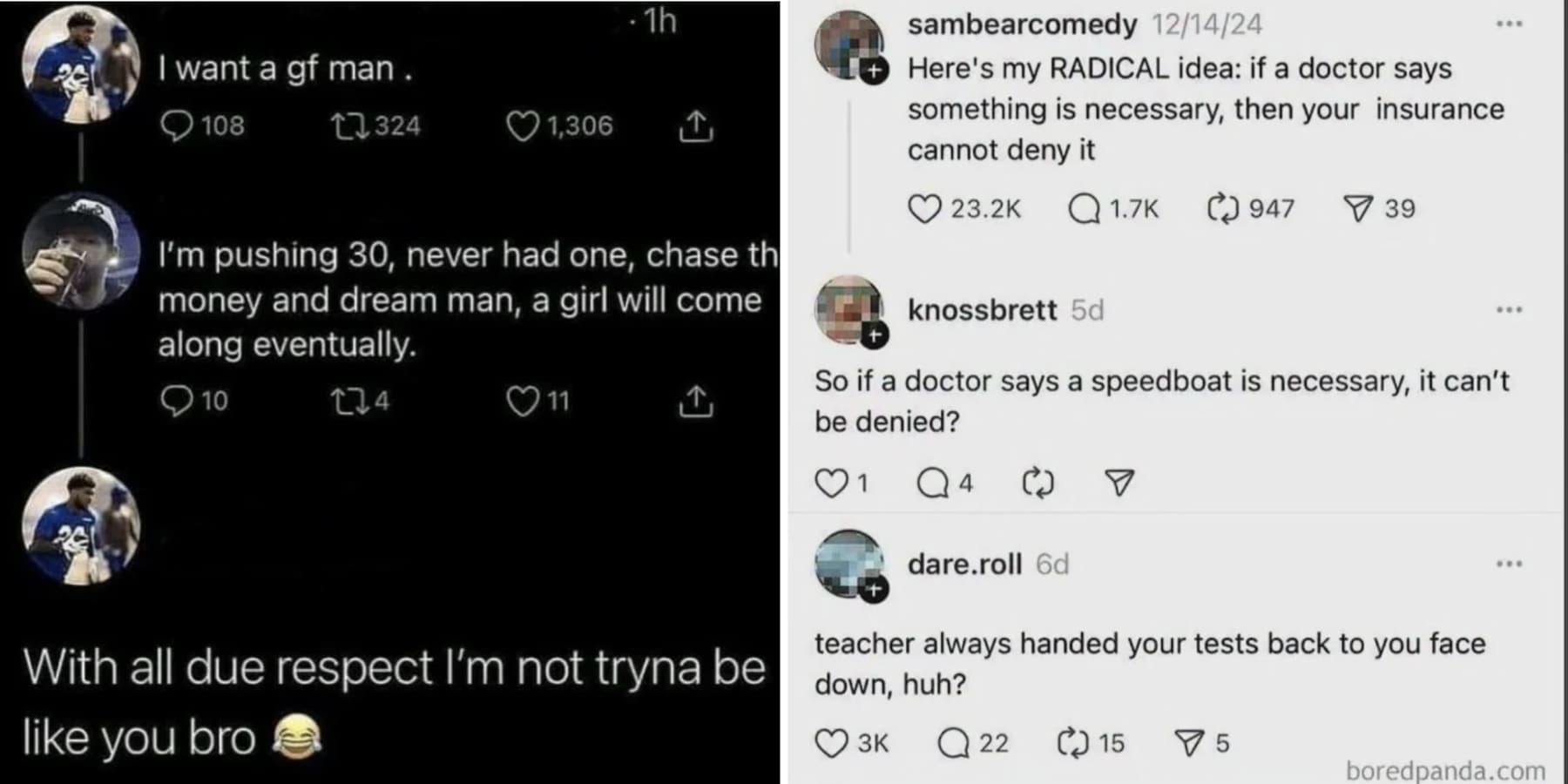This screenshot has width=1568, height=784.
Task: Like sambearcomedy's RADICAL idea post
Action: coord(924,209)
